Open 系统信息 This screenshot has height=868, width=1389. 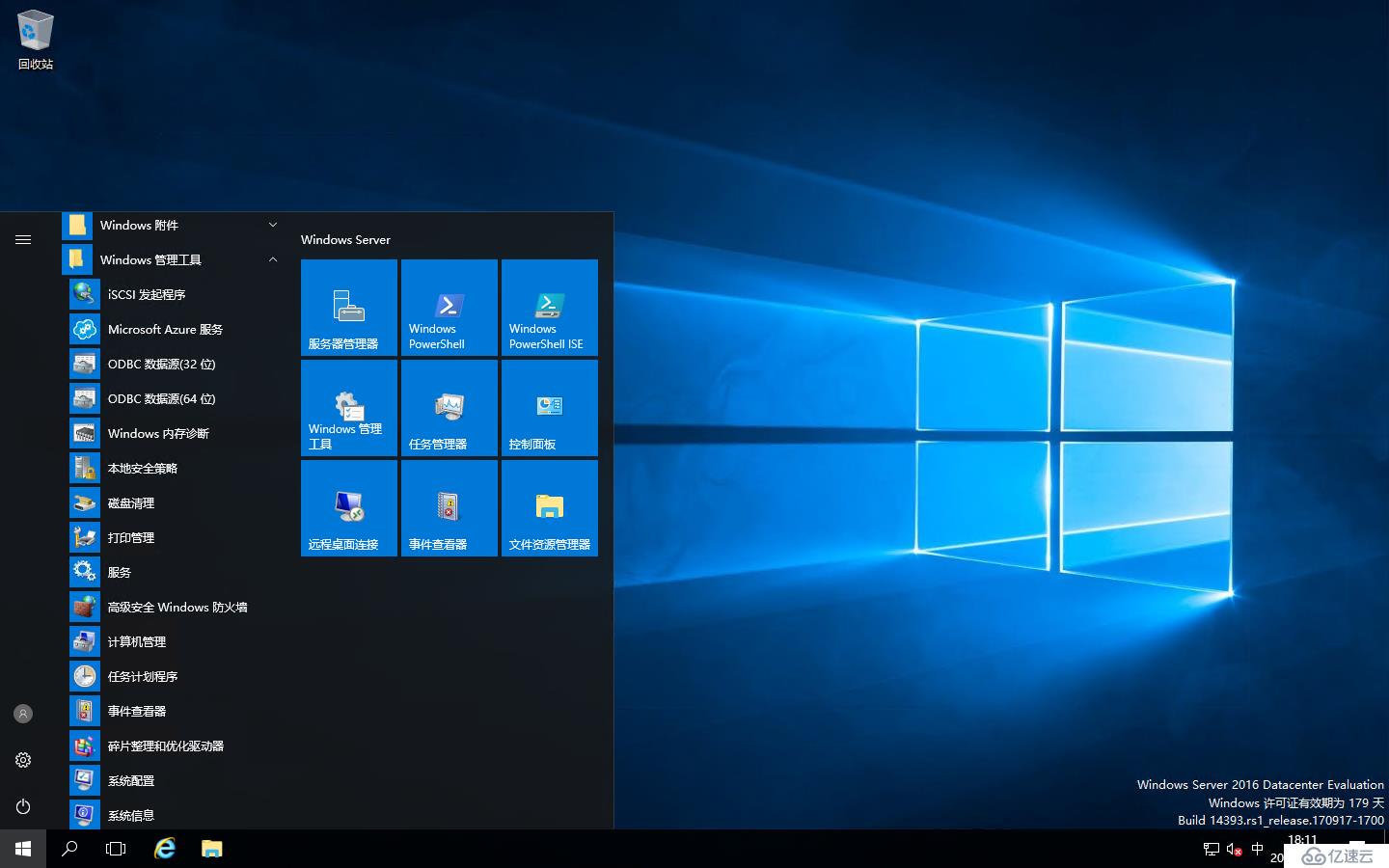click(x=174, y=815)
